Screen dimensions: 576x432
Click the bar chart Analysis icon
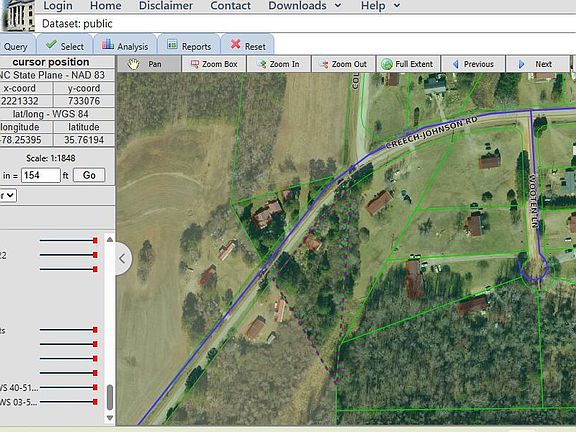108,44
